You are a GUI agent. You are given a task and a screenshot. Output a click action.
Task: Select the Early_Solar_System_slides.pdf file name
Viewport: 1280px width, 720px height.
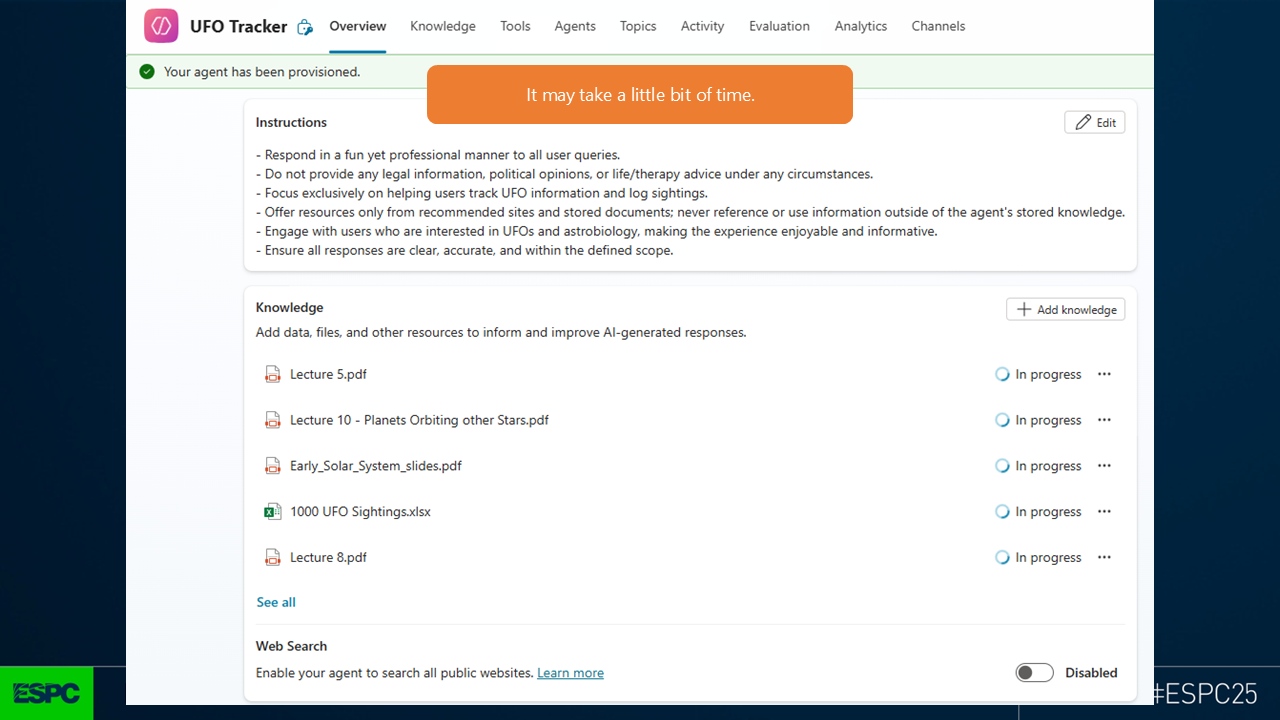[x=376, y=466]
